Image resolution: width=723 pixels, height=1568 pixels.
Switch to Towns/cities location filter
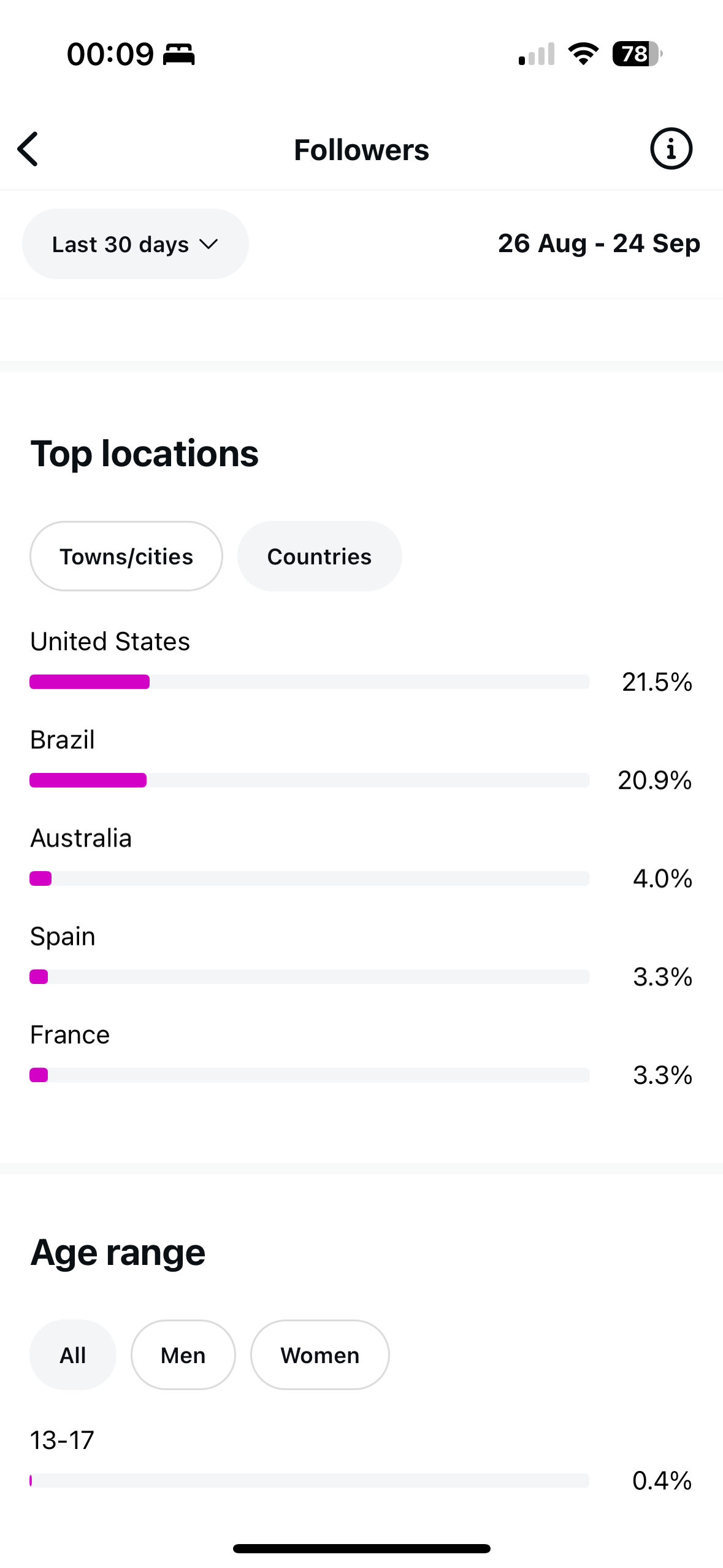[126, 556]
